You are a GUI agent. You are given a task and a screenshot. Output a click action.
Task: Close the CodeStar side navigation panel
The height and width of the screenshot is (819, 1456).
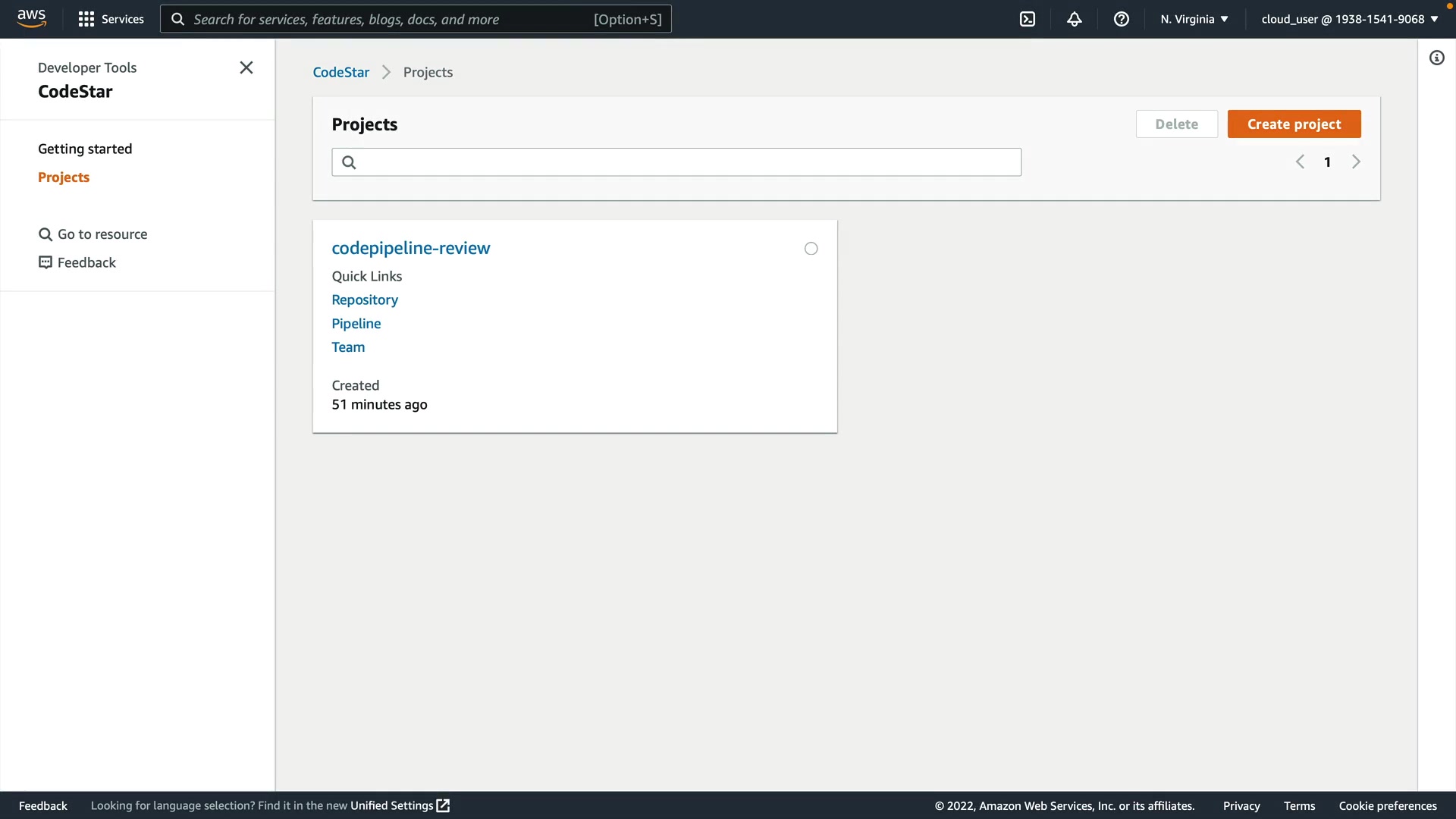pyautogui.click(x=246, y=67)
